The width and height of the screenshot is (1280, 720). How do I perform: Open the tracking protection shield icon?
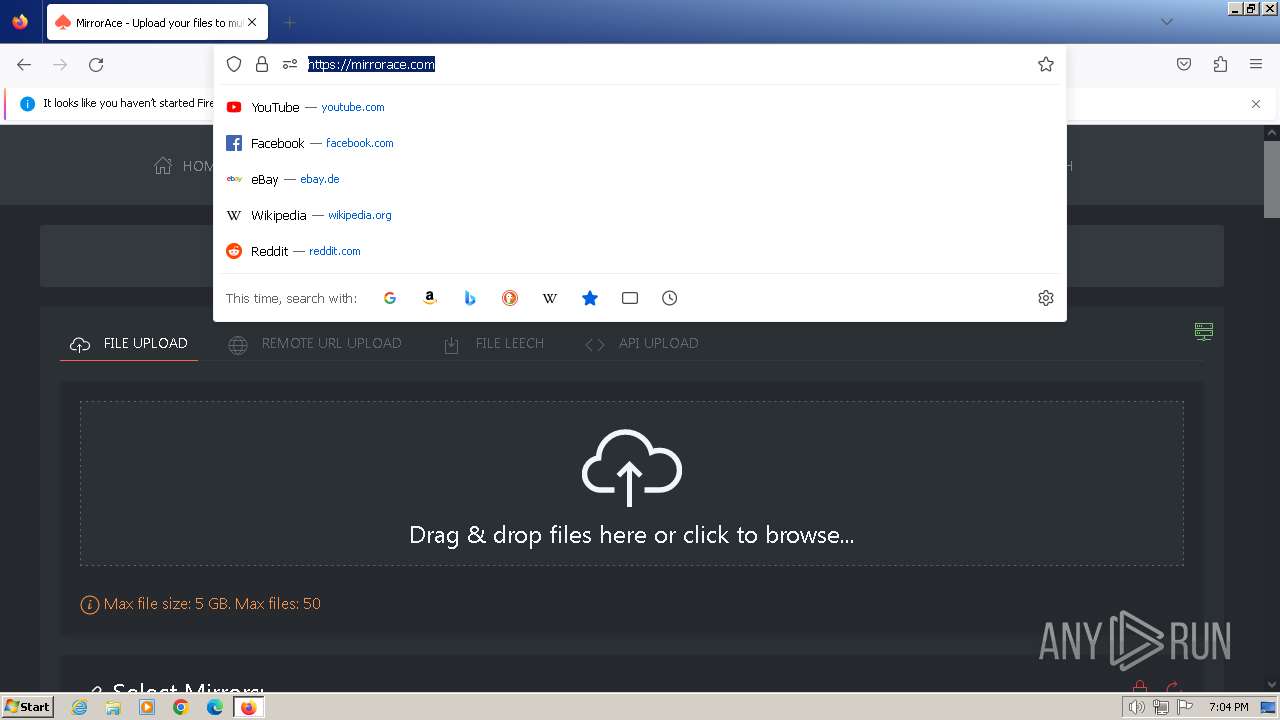tap(234, 64)
